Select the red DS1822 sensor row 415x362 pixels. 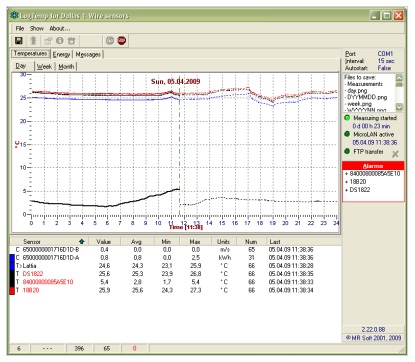[175, 274]
